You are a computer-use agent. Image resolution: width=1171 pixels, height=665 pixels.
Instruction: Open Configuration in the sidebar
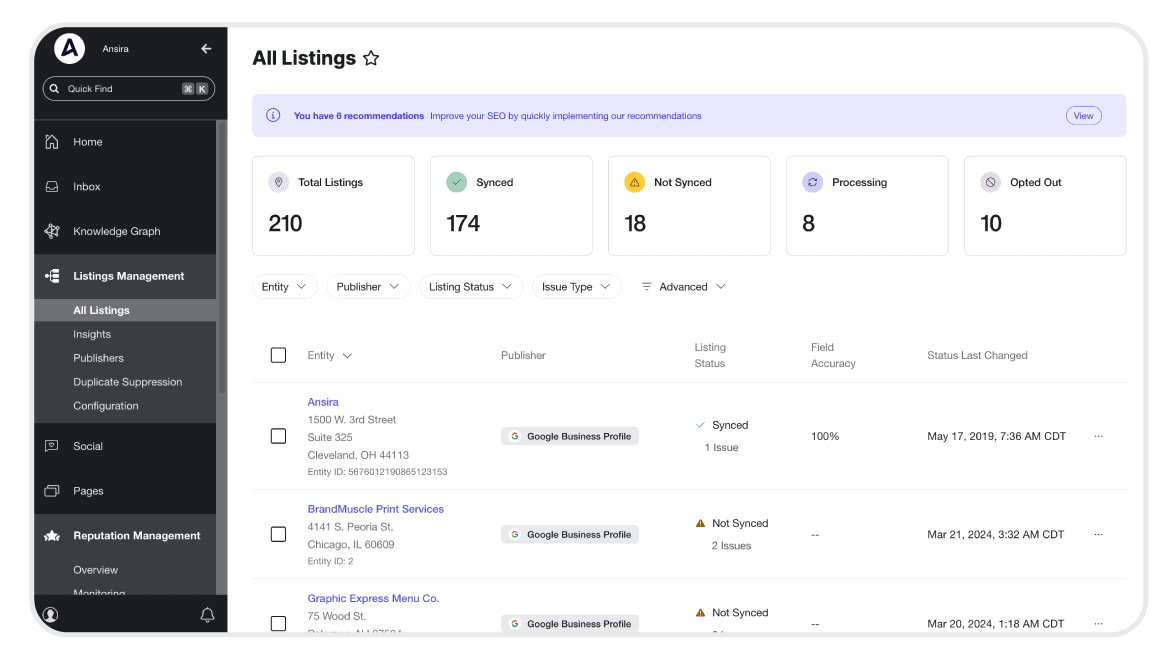click(x=106, y=406)
